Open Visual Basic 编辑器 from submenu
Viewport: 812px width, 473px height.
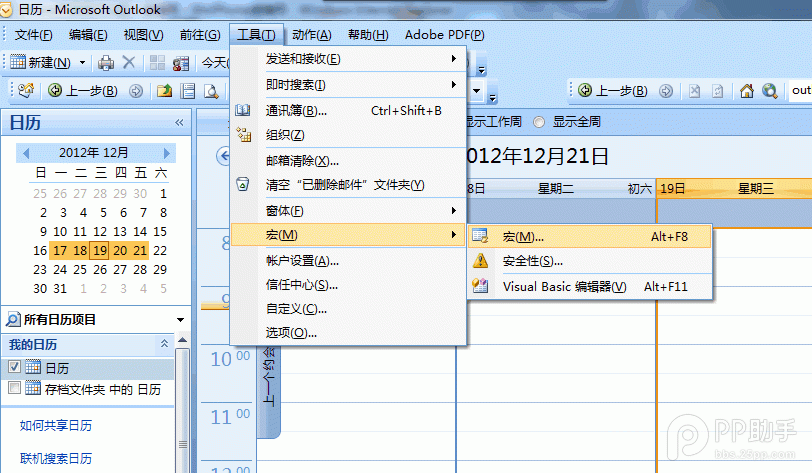click(x=589, y=286)
